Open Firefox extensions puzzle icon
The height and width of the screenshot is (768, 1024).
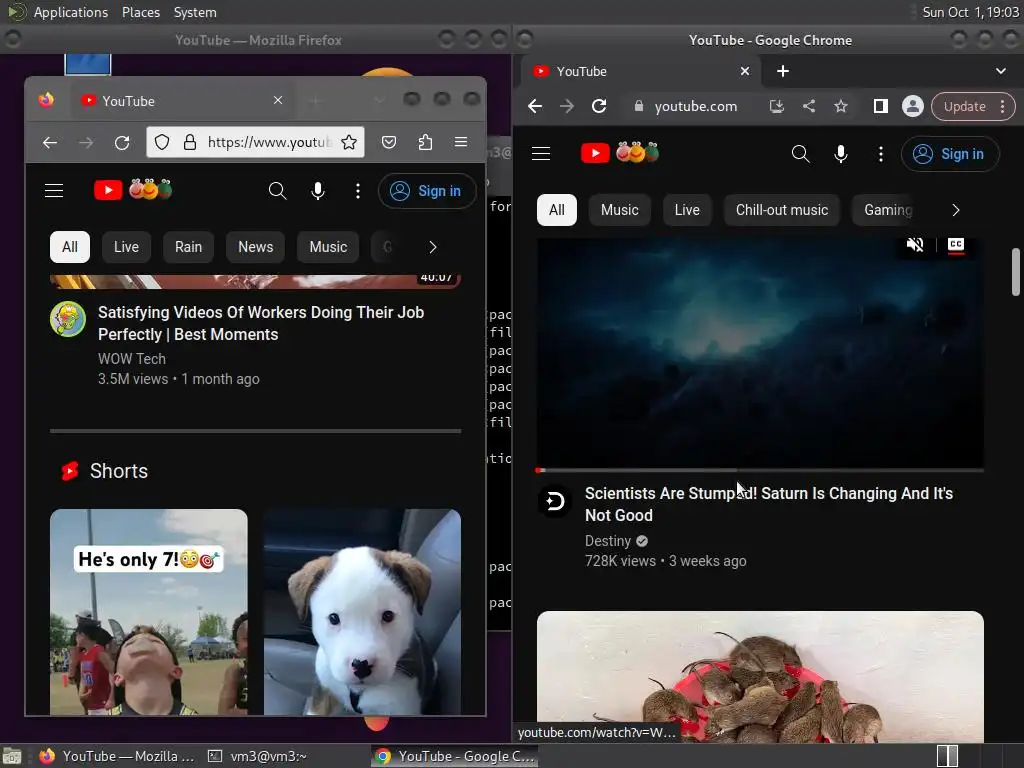(425, 142)
